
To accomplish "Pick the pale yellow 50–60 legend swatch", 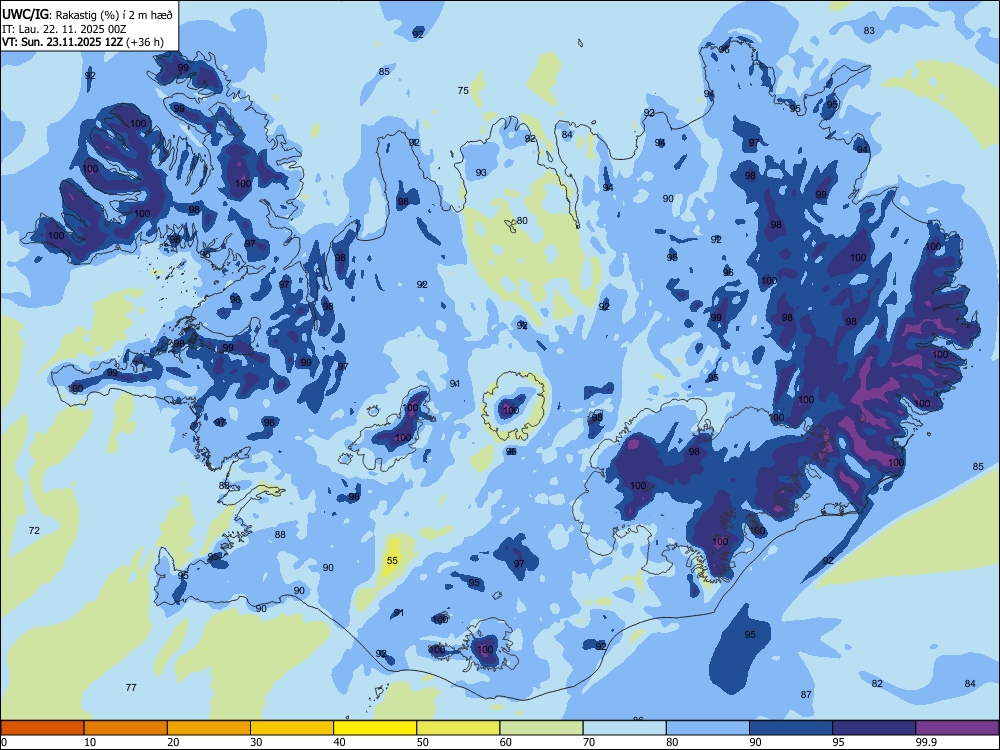I will [x=458, y=728].
